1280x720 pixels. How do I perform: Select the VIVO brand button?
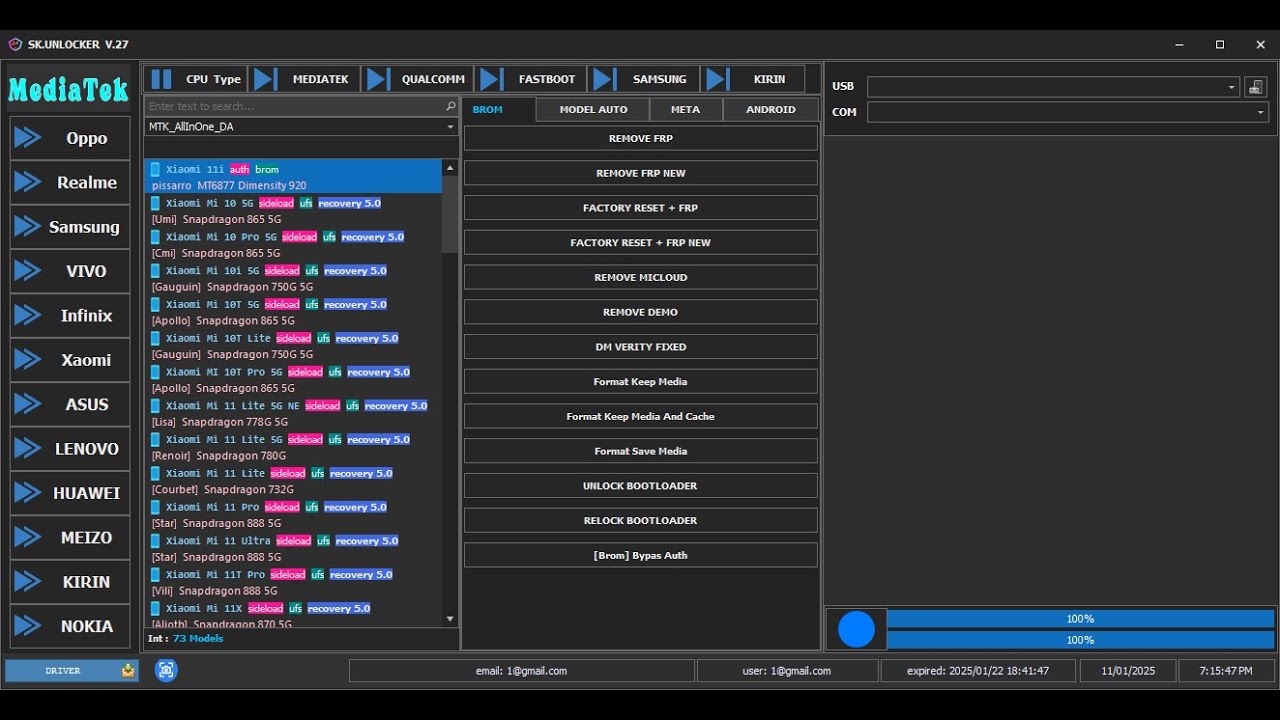[x=70, y=271]
